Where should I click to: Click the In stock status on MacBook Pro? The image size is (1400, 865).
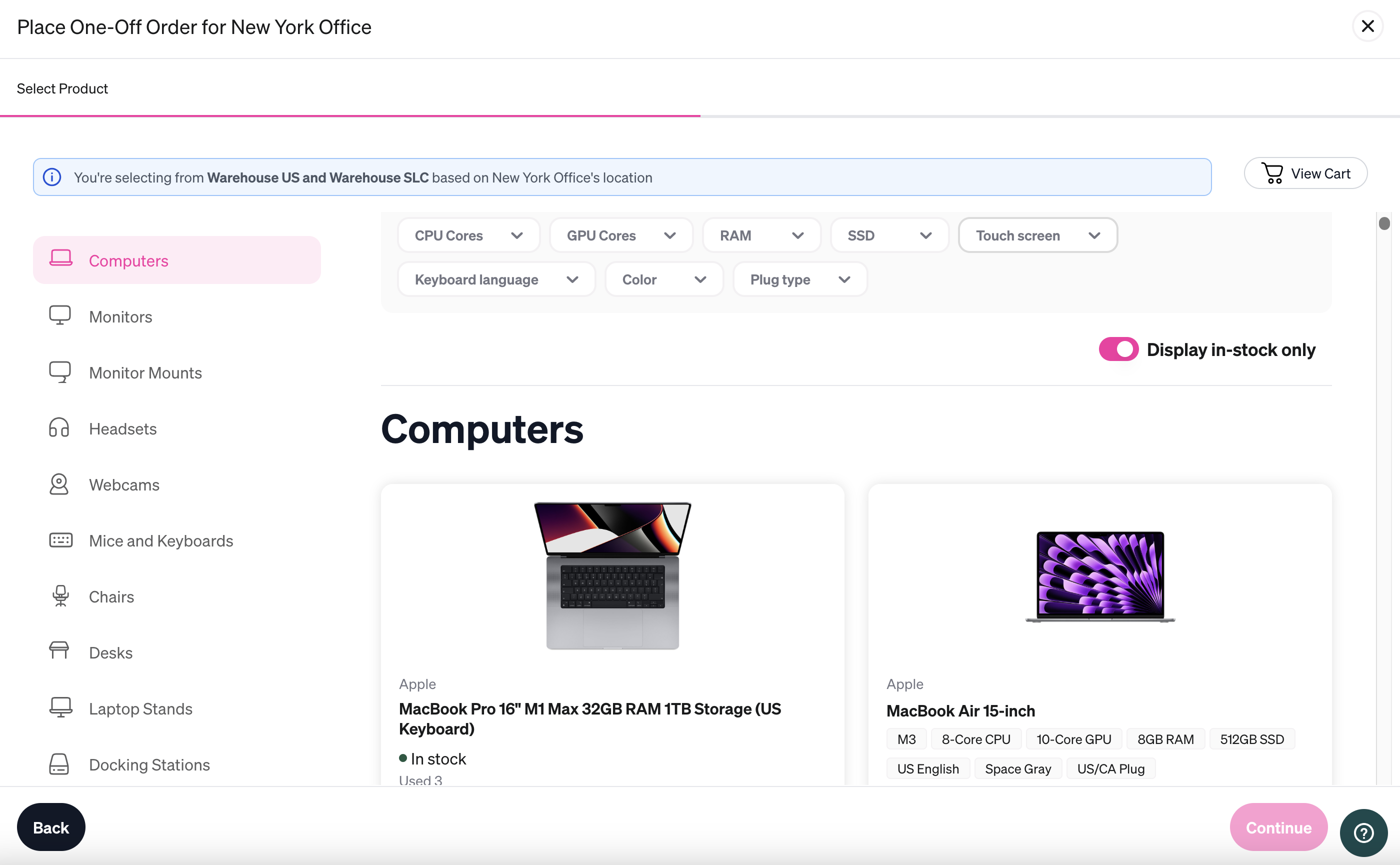pos(432,758)
